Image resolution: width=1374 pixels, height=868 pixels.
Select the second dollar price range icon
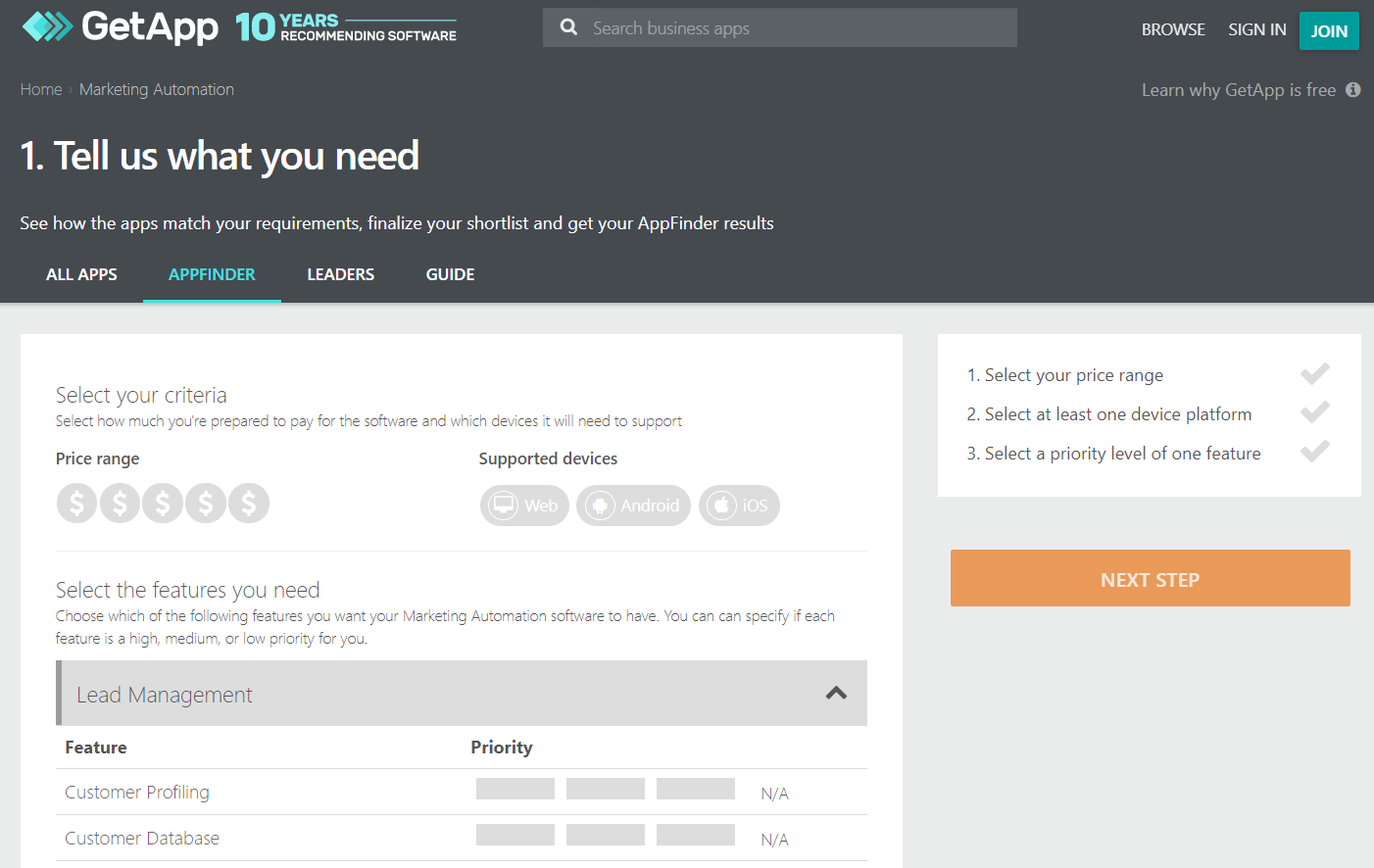(120, 504)
